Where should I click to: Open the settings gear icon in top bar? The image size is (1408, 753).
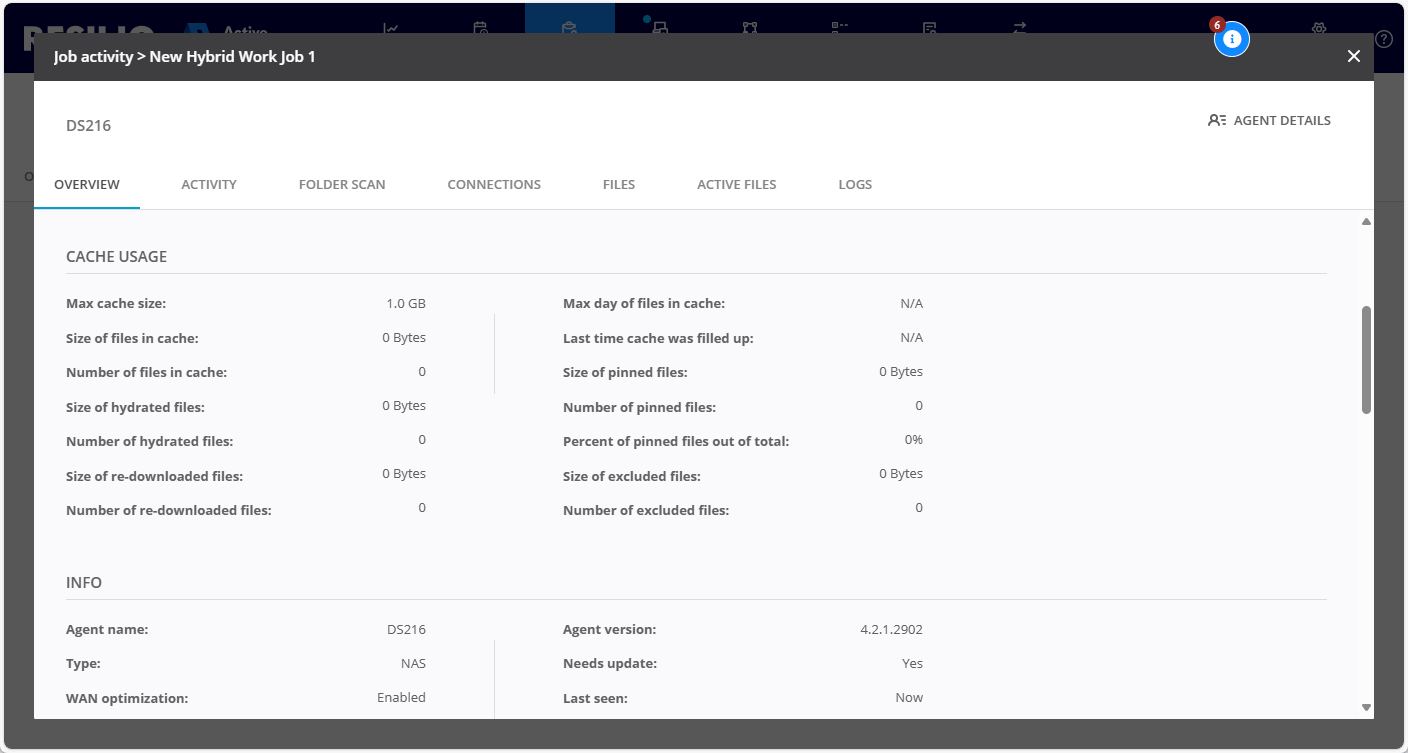1319,29
